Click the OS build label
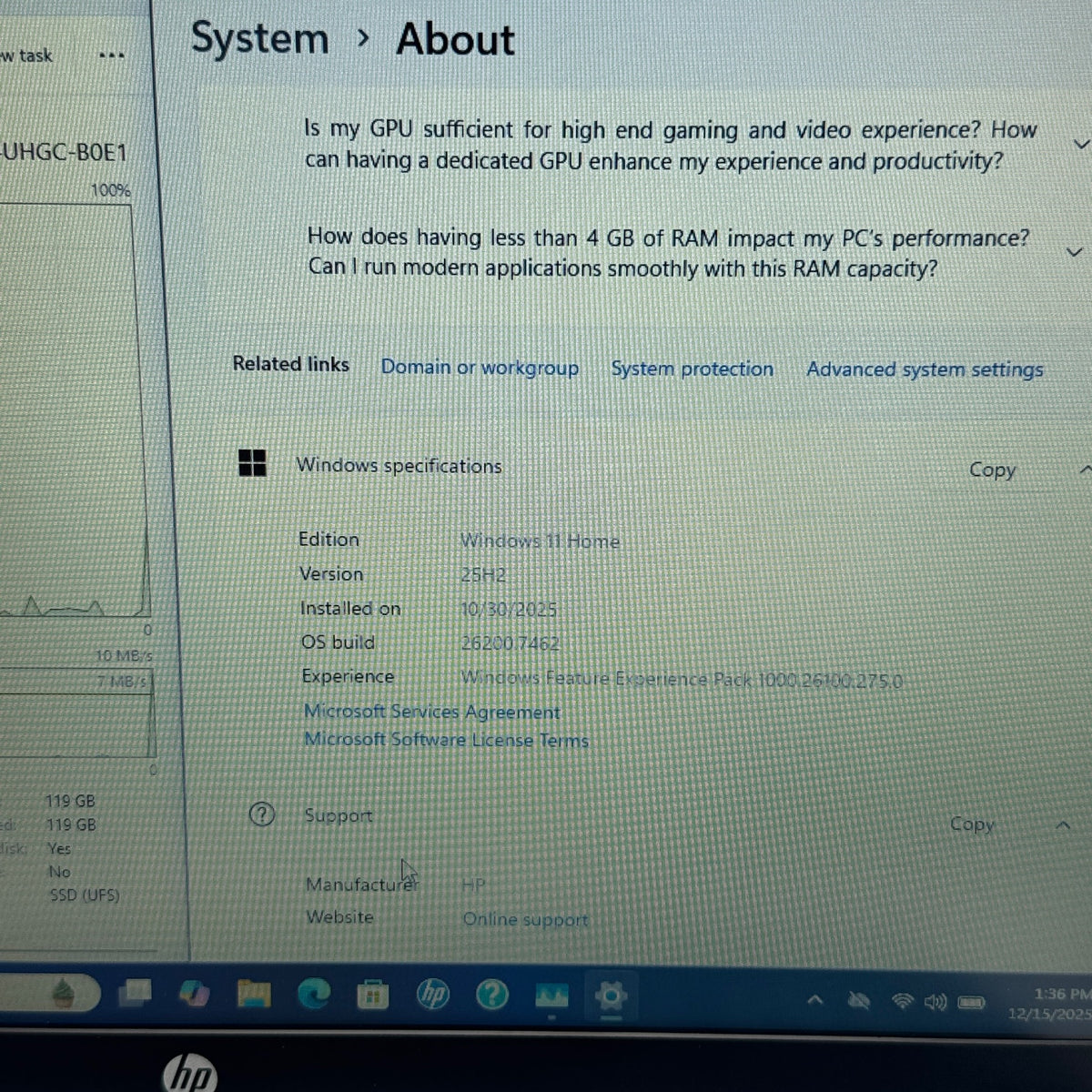 [338, 642]
